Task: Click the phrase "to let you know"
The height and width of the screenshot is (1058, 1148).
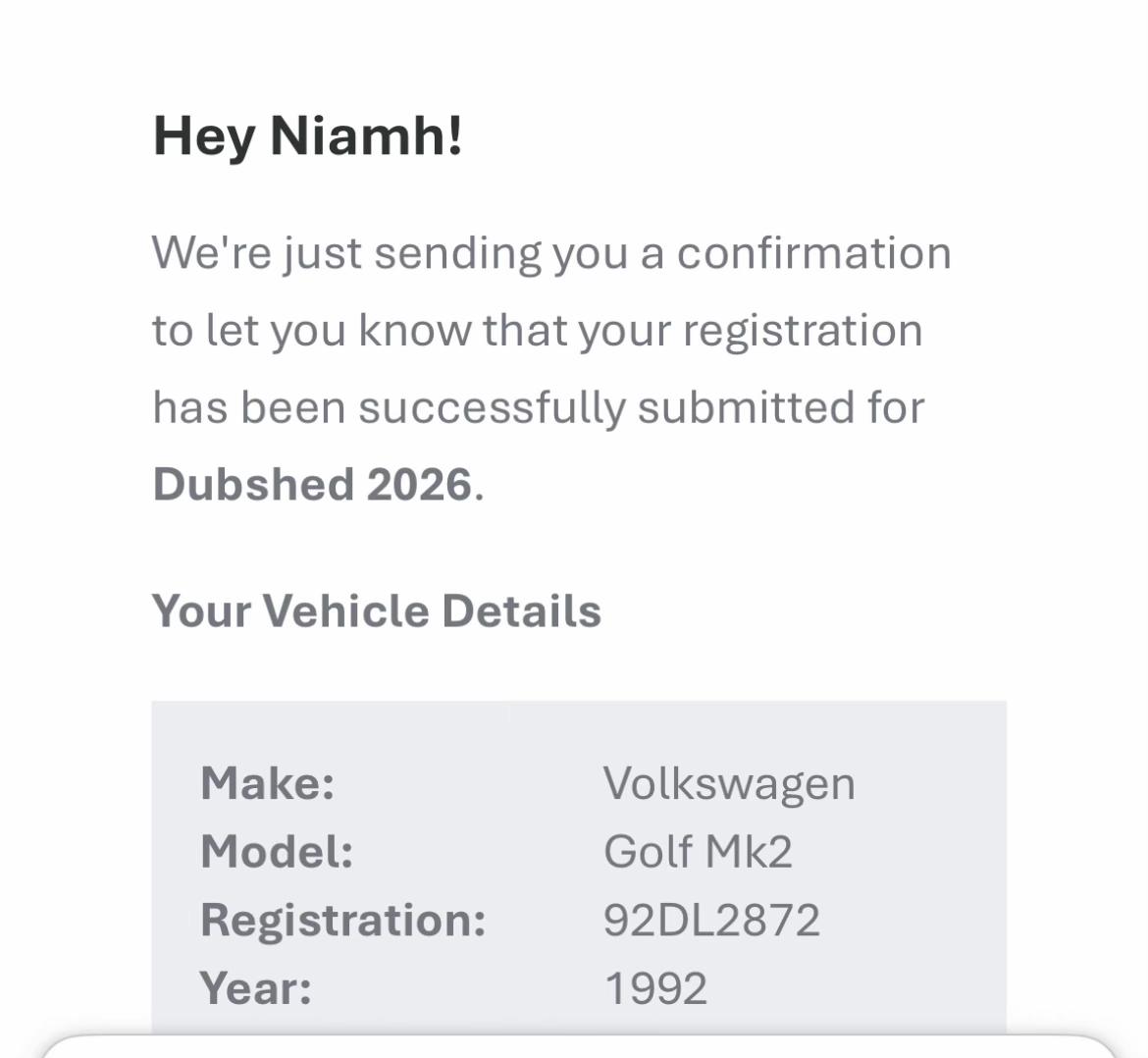Action: click(x=310, y=331)
